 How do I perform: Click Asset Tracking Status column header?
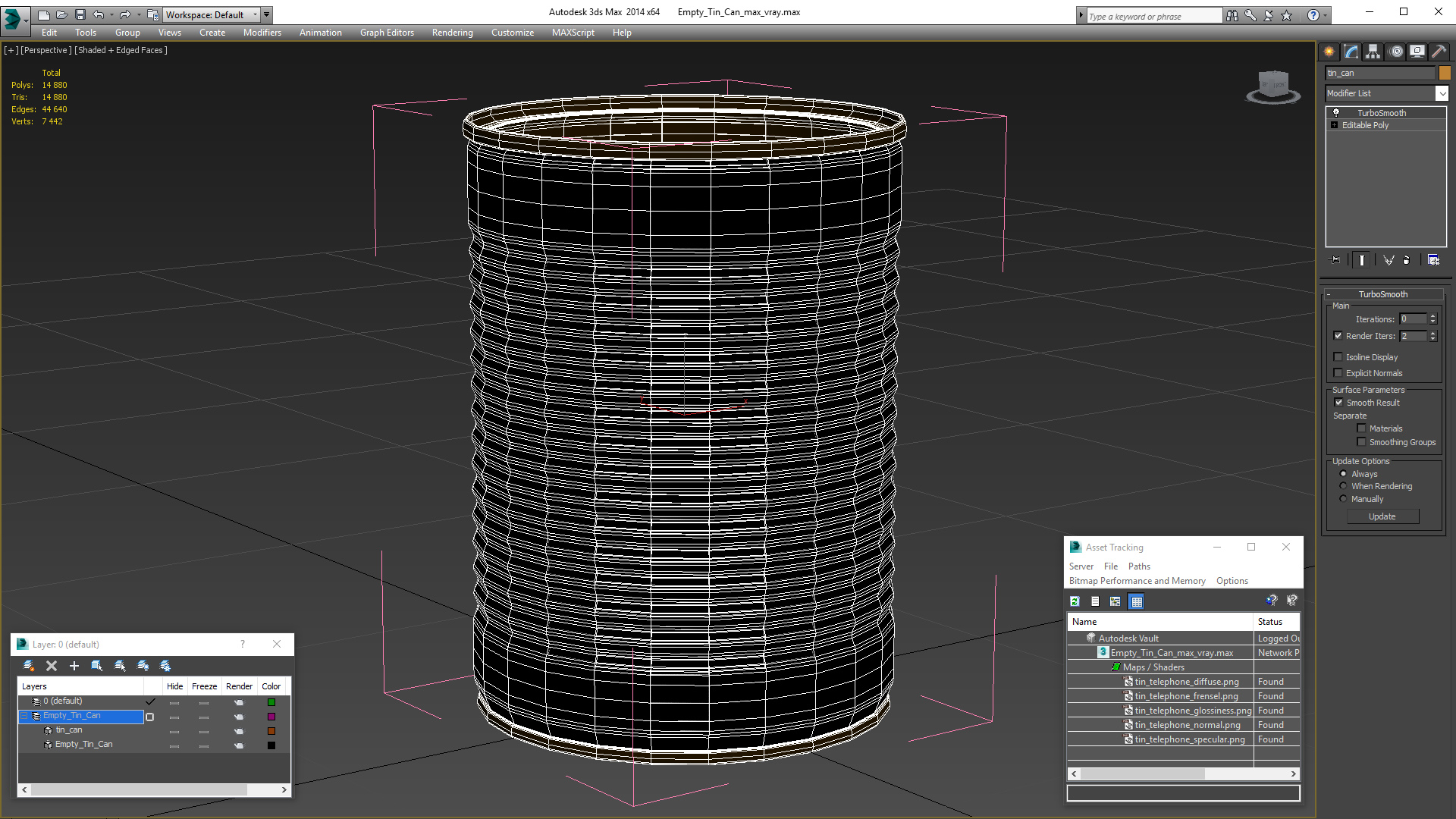[x=1276, y=622]
